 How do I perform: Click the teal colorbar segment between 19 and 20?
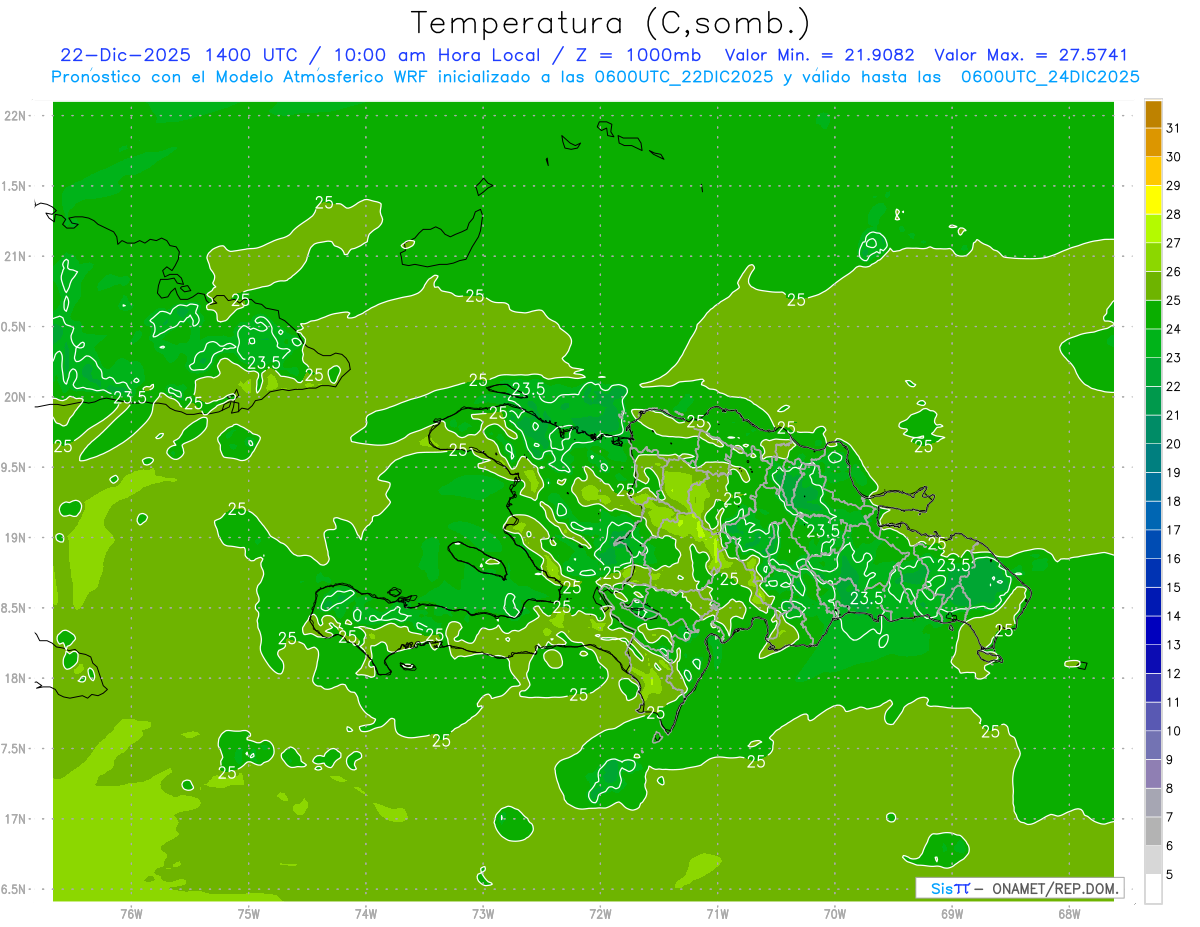pyautogui.click(x=1153, y=458)
